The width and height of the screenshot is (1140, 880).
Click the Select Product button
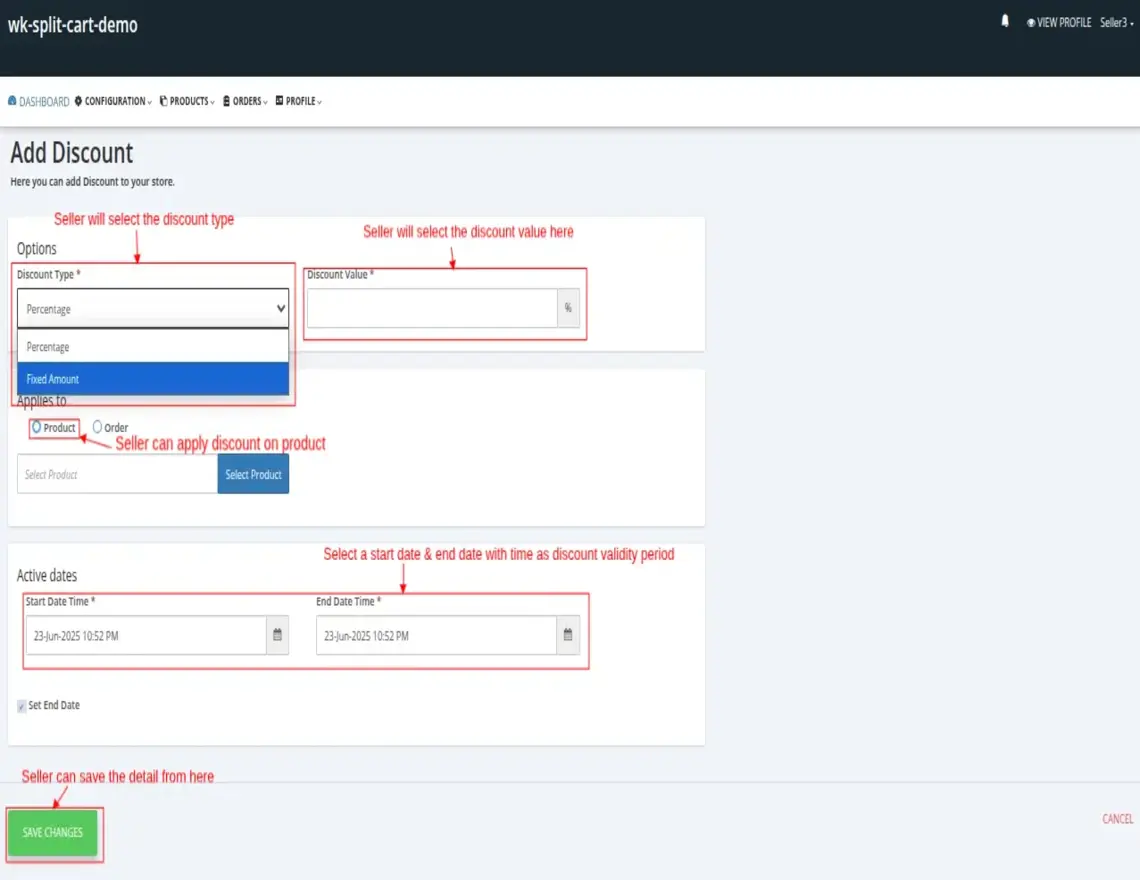coord(253,474)
